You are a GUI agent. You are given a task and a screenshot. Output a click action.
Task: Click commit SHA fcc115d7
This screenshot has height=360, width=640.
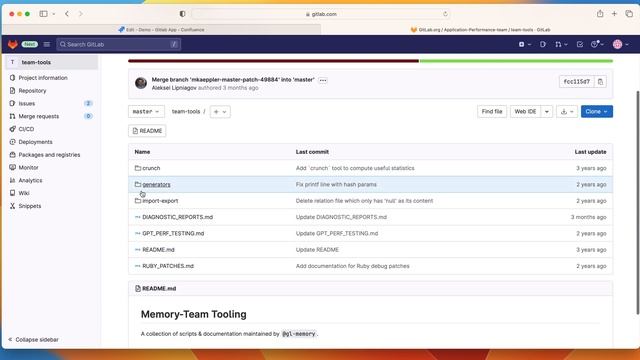pyautogui.click(x=576, y=82)
